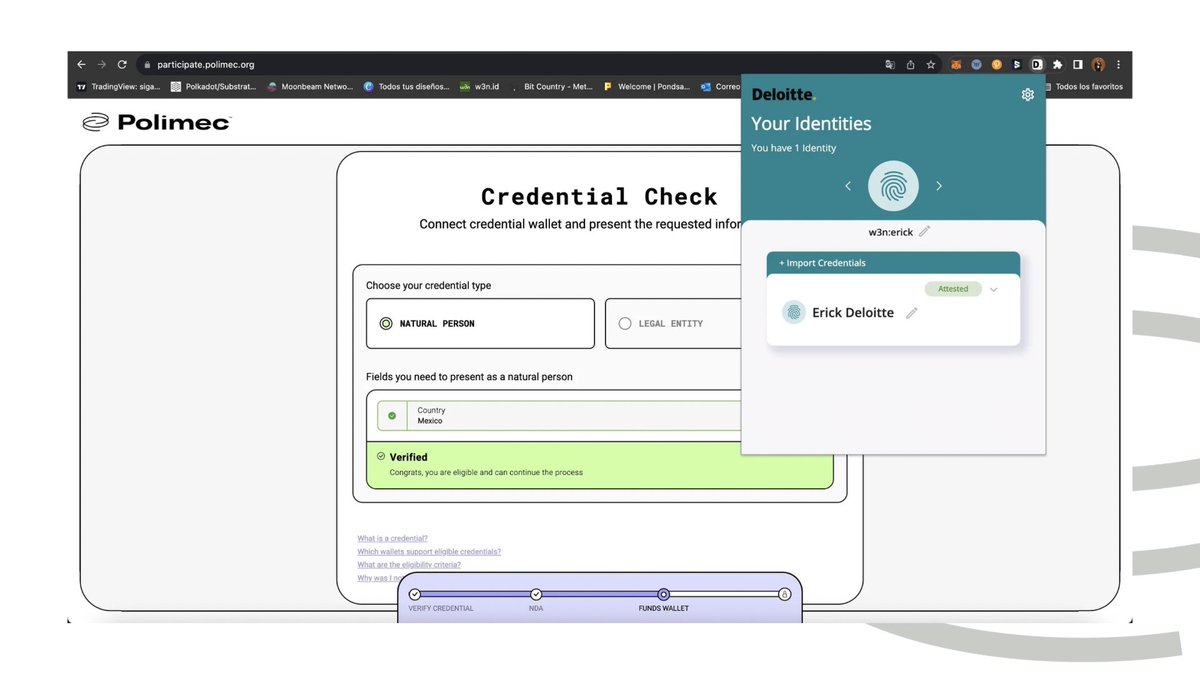The height and width of the screenshot is (675, 1200).
Task: Expand the Erick Deloitte credential chevron
Action: tap(993, 290)
